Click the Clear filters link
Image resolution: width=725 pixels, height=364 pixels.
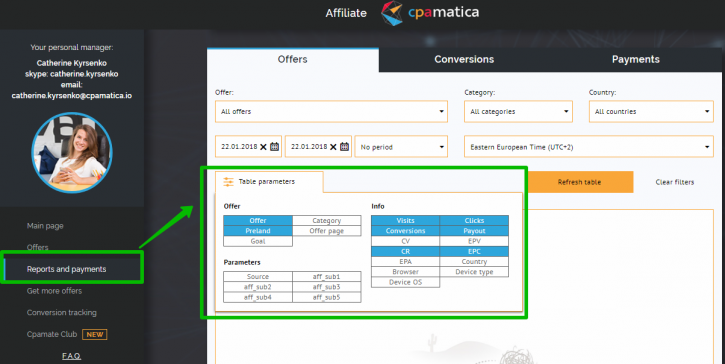coord(675,182)
